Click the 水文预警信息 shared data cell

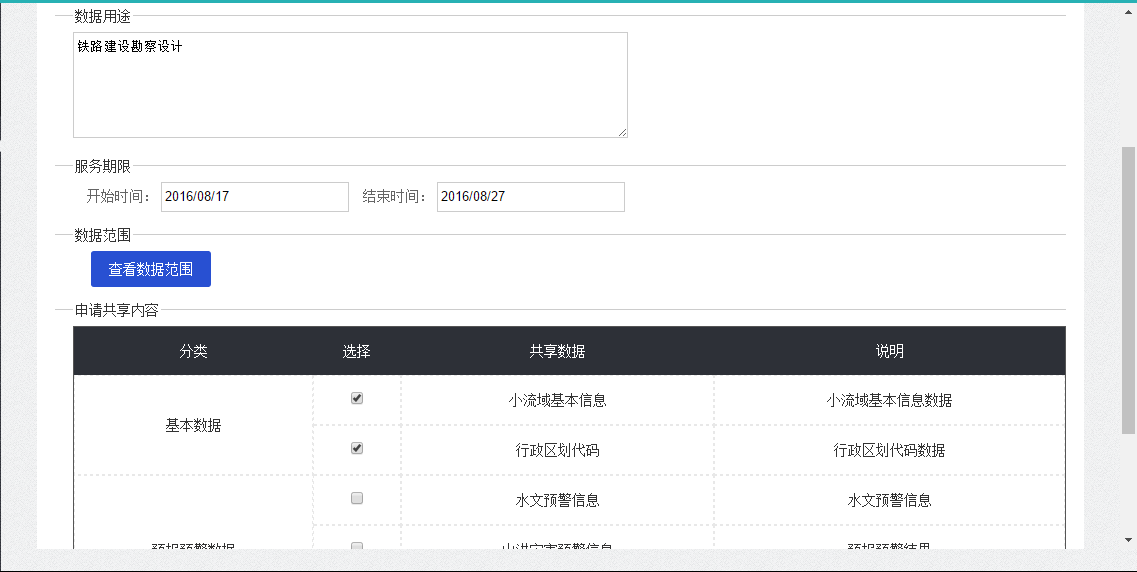tap(557, 500)
